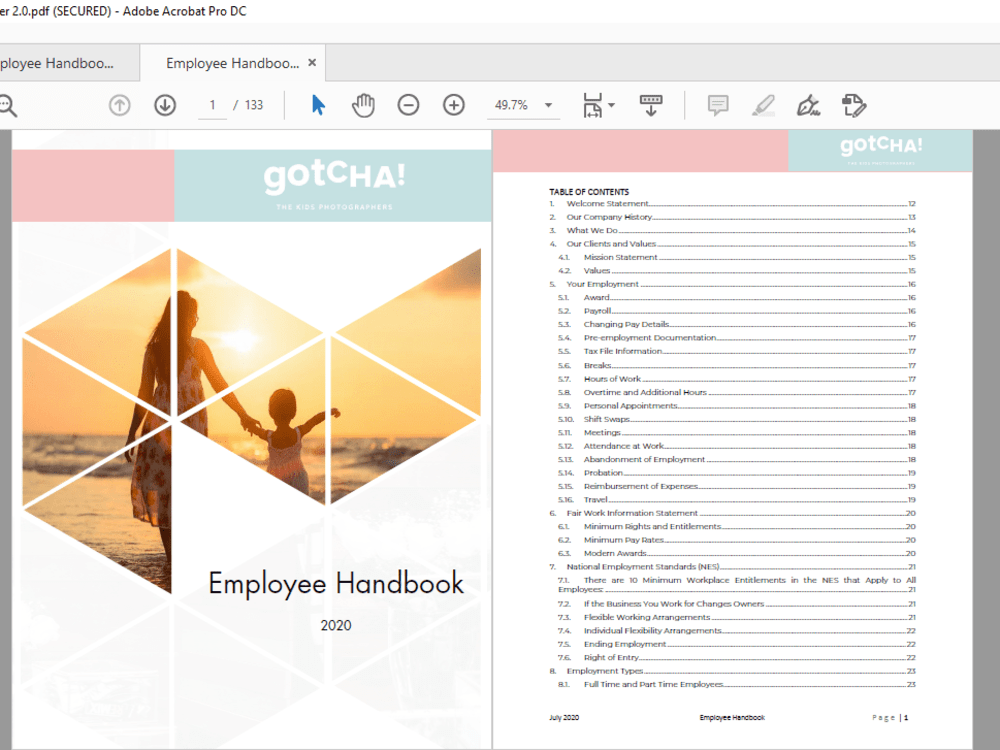Image resolution: width=1000 pixels, height=750 pixels.
Task: Click the page number input field
Action: (212, 105)
